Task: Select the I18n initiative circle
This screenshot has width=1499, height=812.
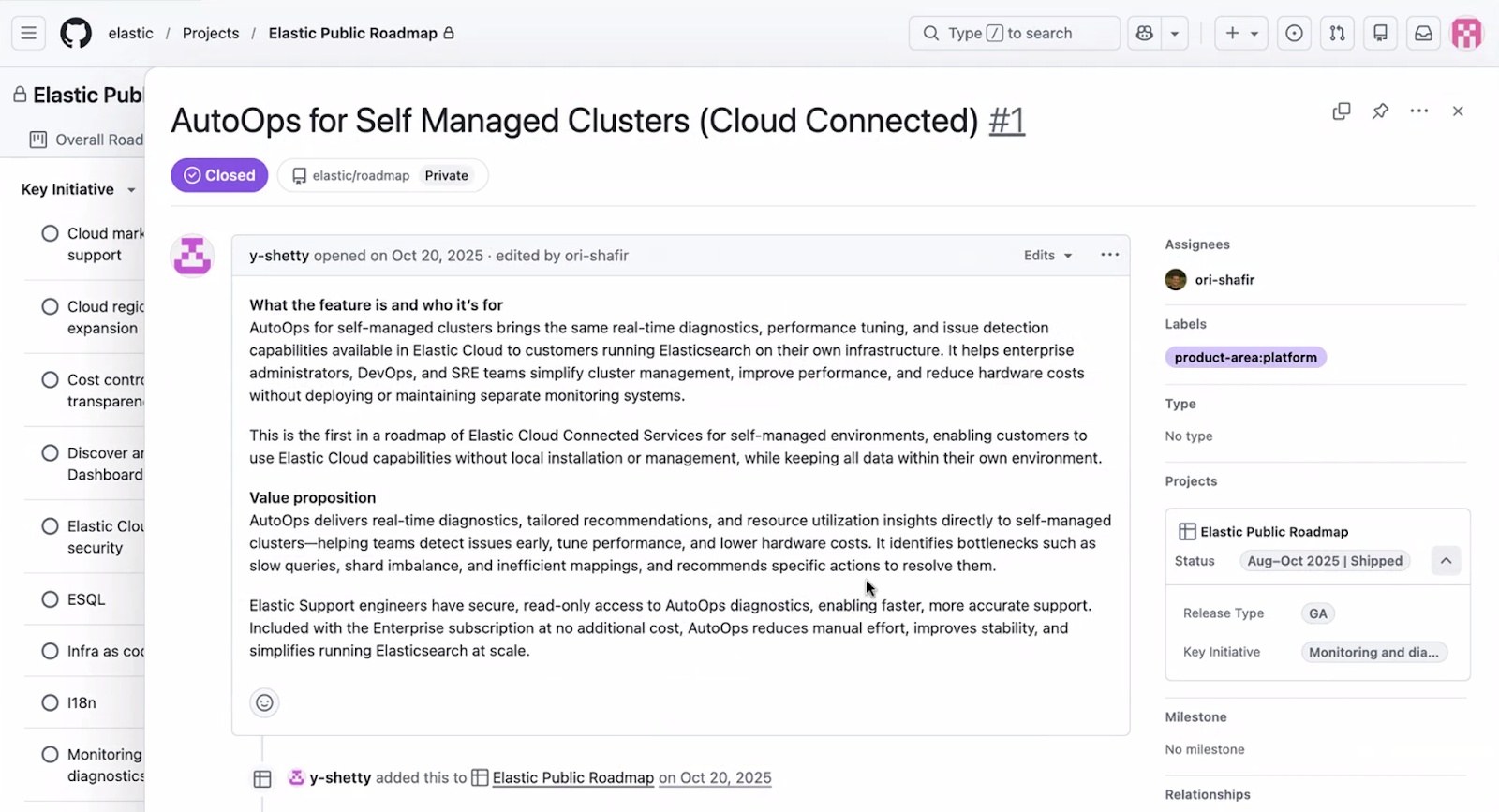Action: point(50,702)
